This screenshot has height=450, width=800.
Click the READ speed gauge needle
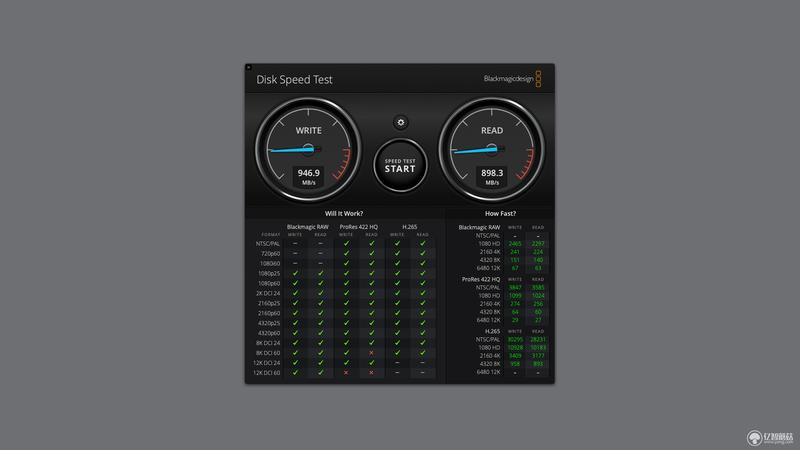click(476, 150)
